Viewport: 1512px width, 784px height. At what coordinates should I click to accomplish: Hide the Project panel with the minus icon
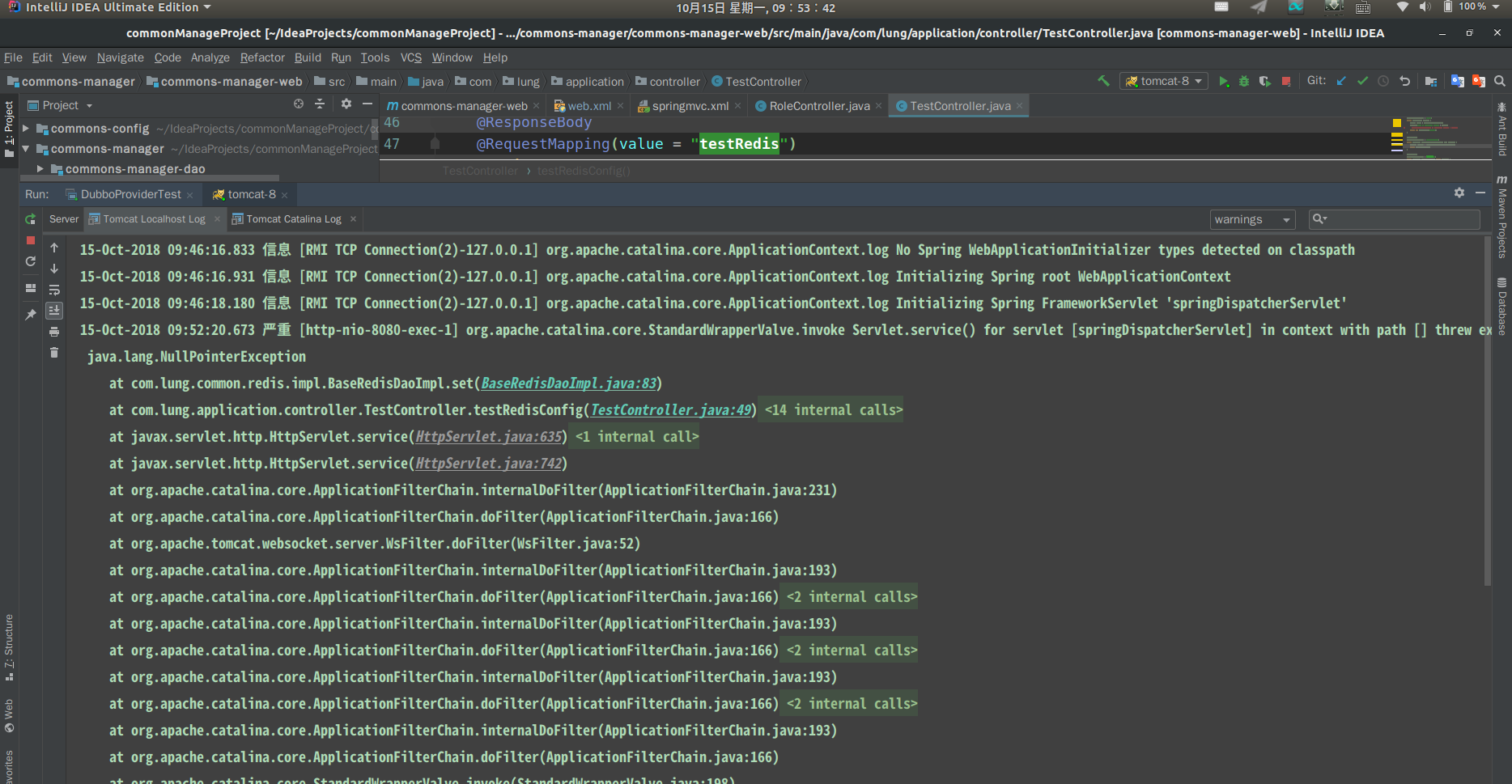(367, 104)
